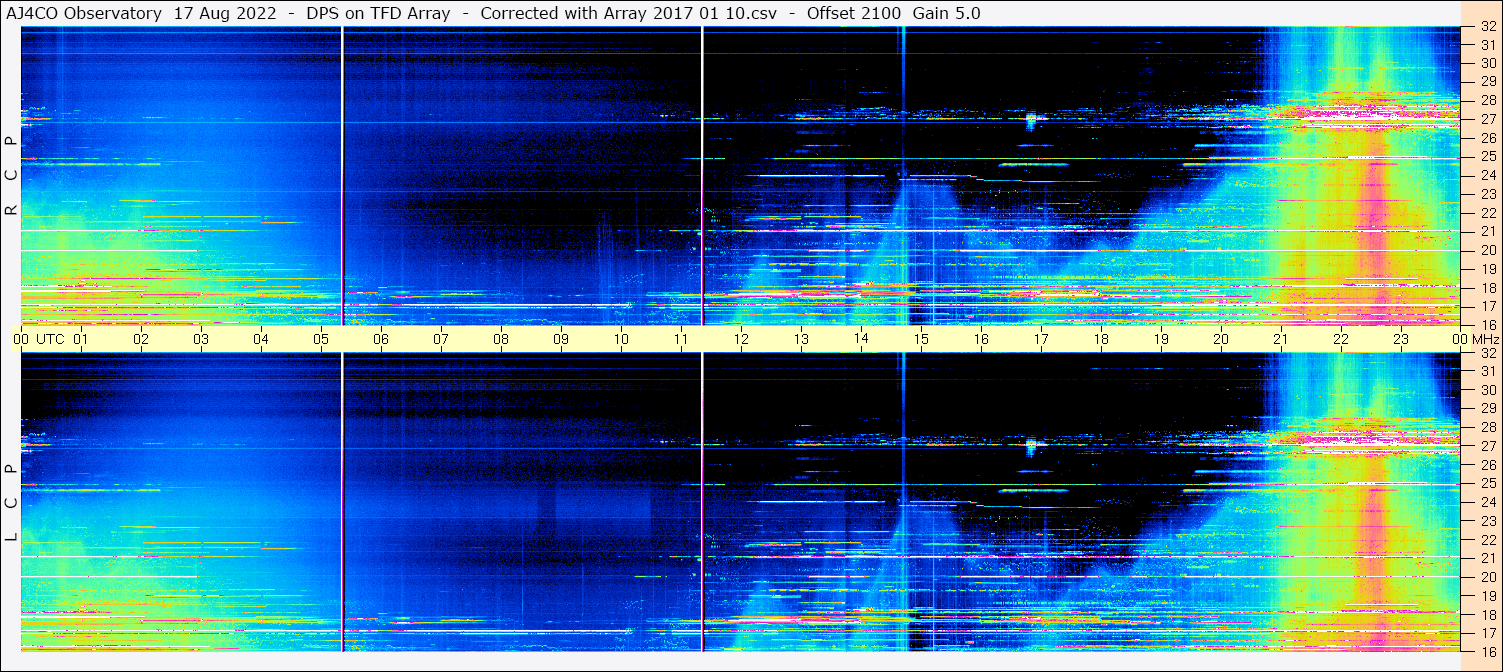This screenshot has height=672, width=1503.
Task: Click the 19 MHz tick of LCP panel
Action: (1488, 596)
